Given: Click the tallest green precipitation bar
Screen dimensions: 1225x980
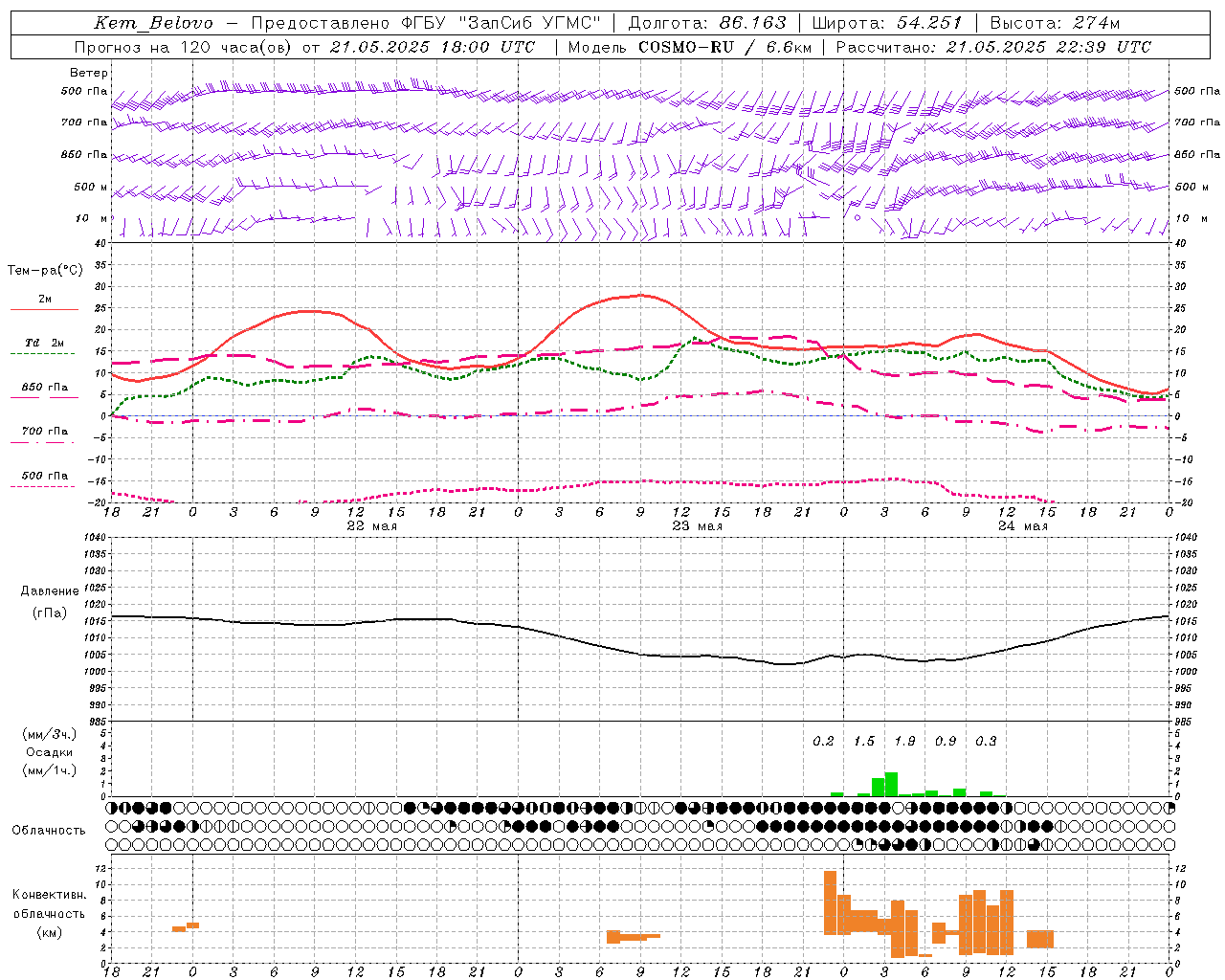Looking at the screenshot, I should (x=891, y=784).
